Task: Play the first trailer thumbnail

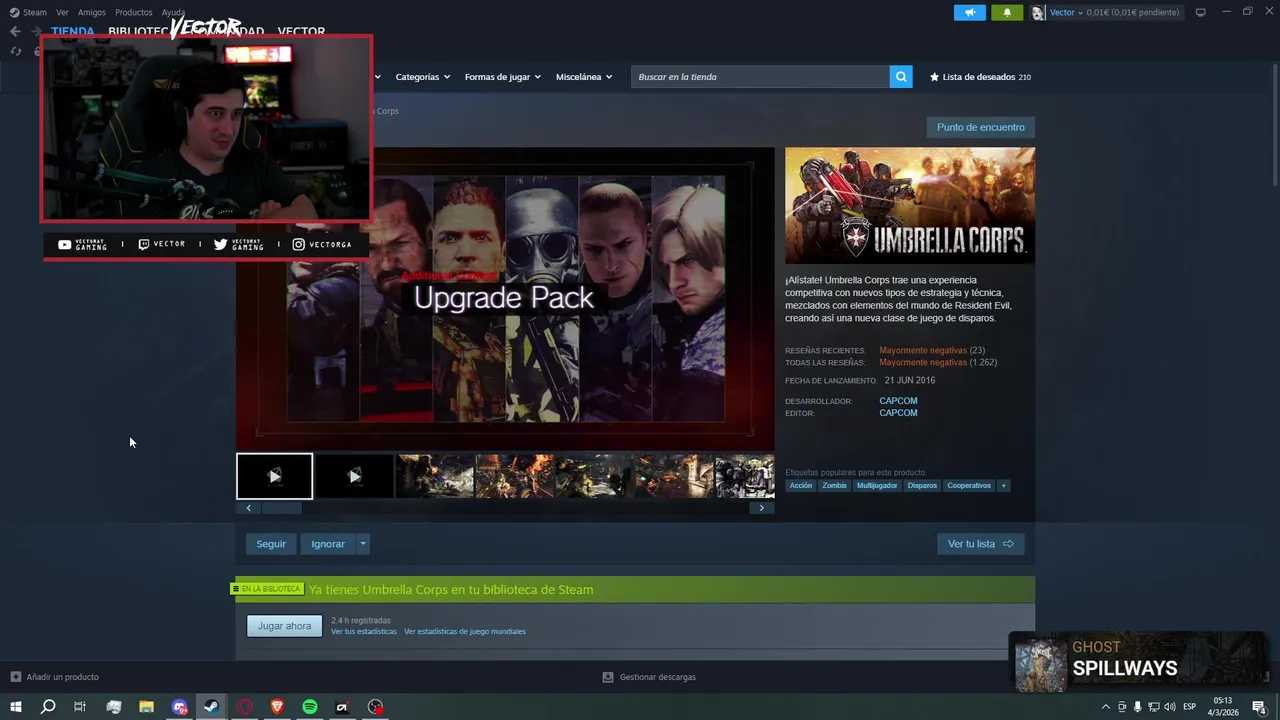Action: coord(274,476)
